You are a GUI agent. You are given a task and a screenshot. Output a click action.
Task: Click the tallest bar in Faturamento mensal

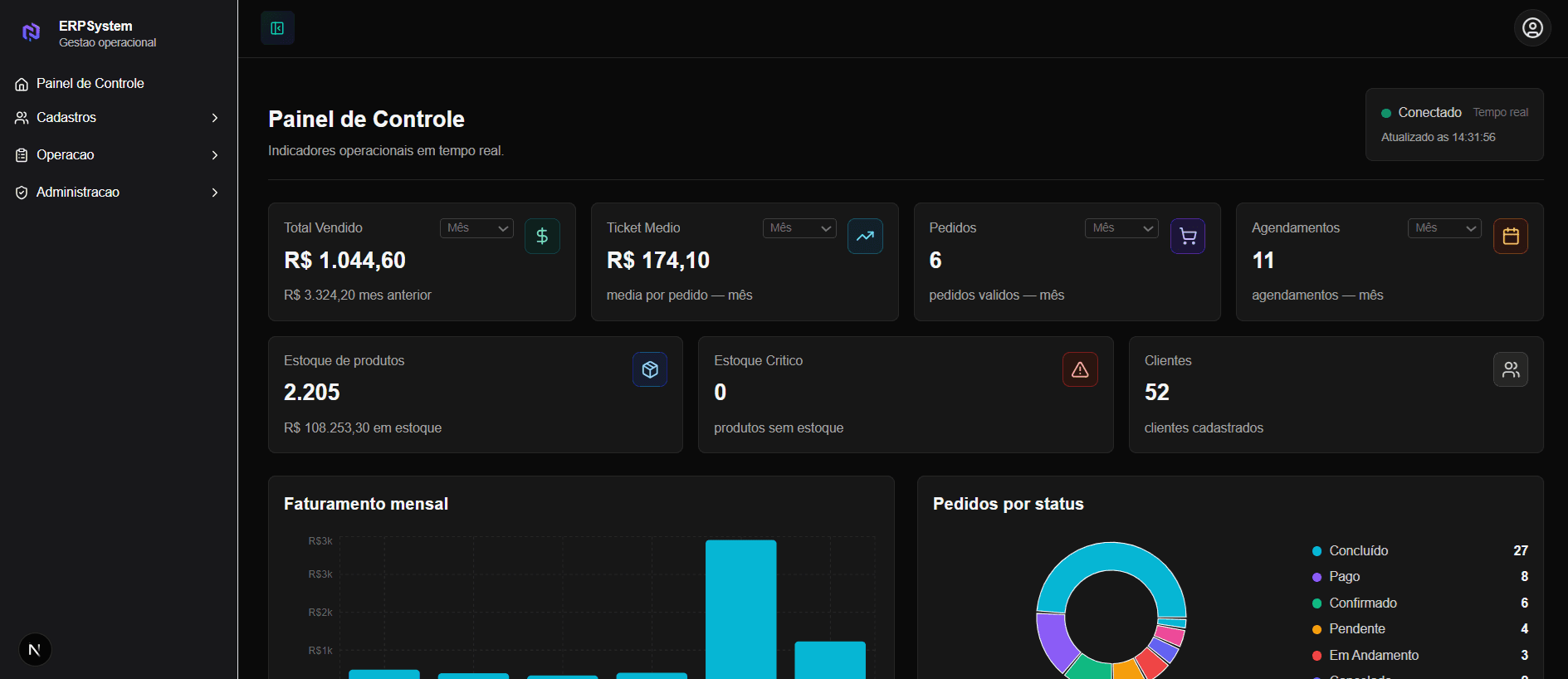coord(740,609)
